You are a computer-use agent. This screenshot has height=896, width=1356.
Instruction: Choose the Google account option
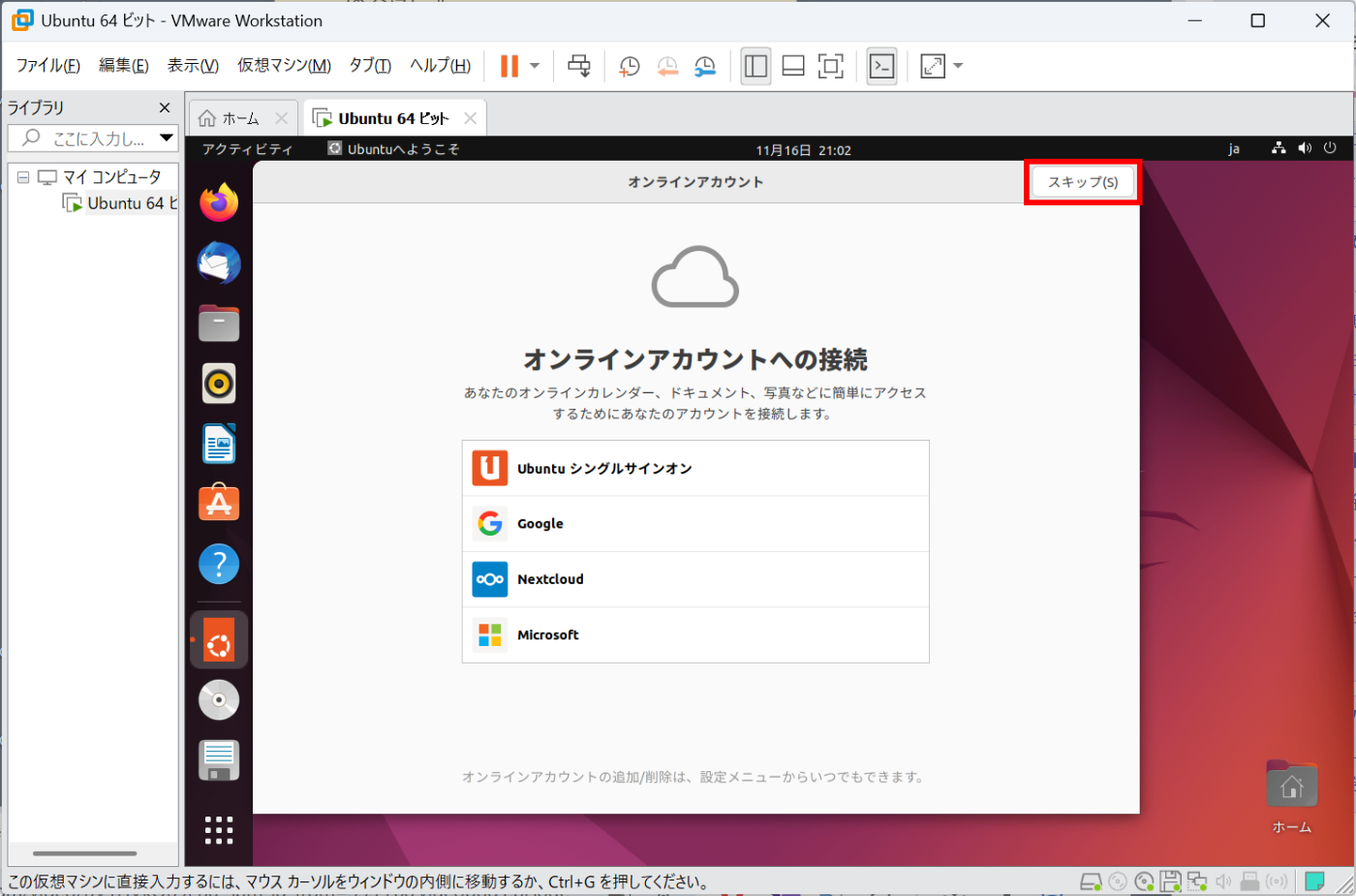pyautogui.click(x=695, y=524)
